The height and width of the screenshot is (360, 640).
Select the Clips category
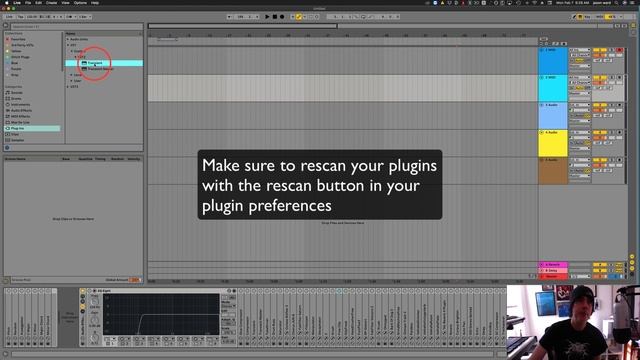15,134
